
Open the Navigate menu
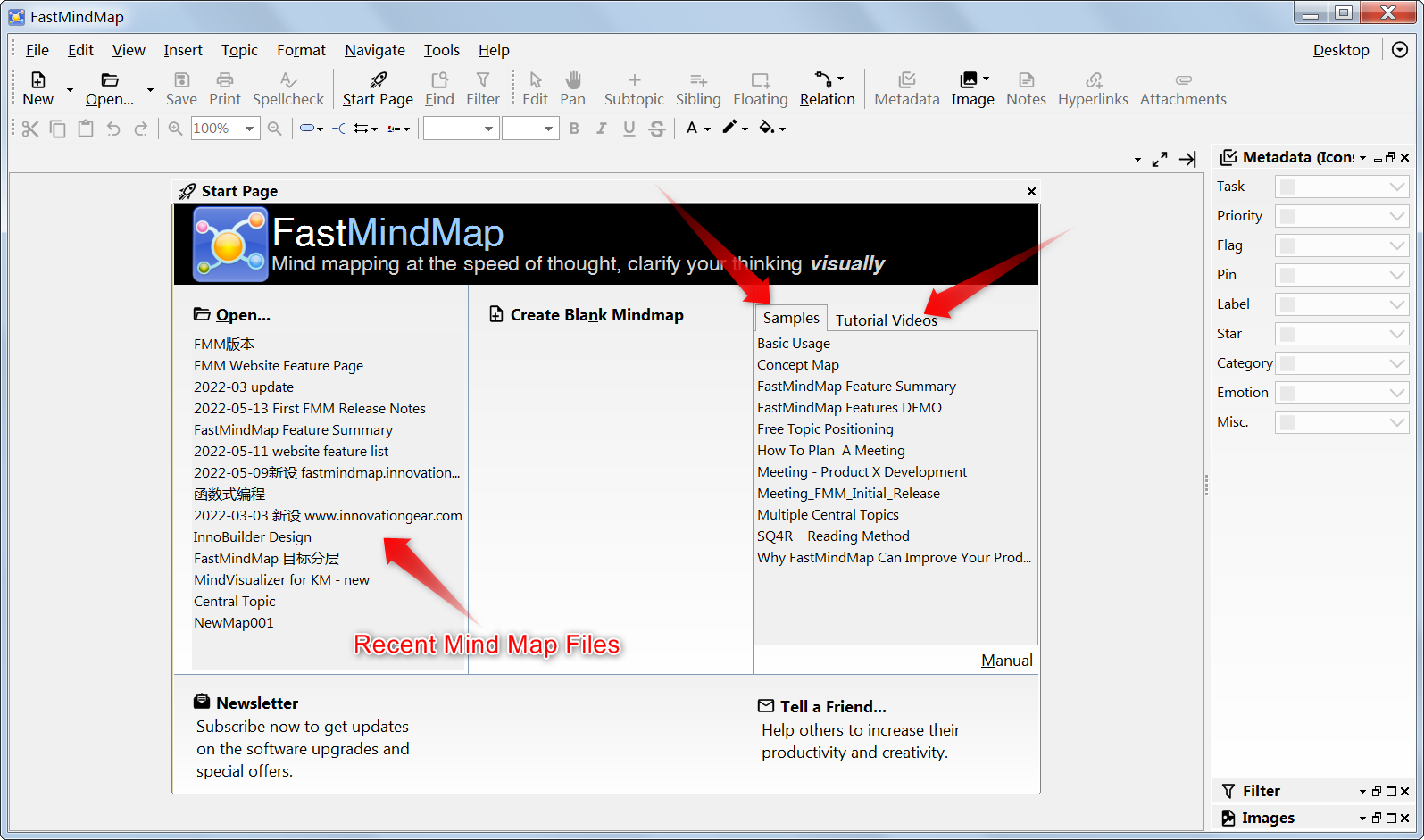click(375, 50)
